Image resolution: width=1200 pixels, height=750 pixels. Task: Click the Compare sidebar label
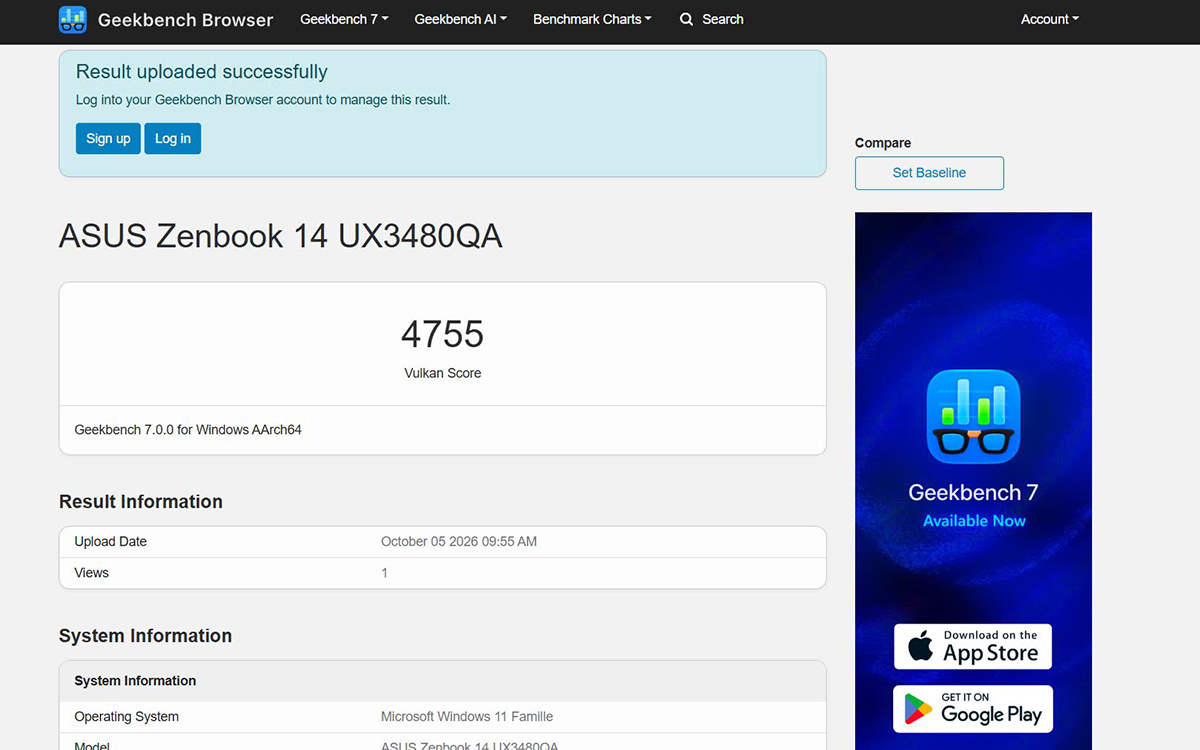point(883,143)
